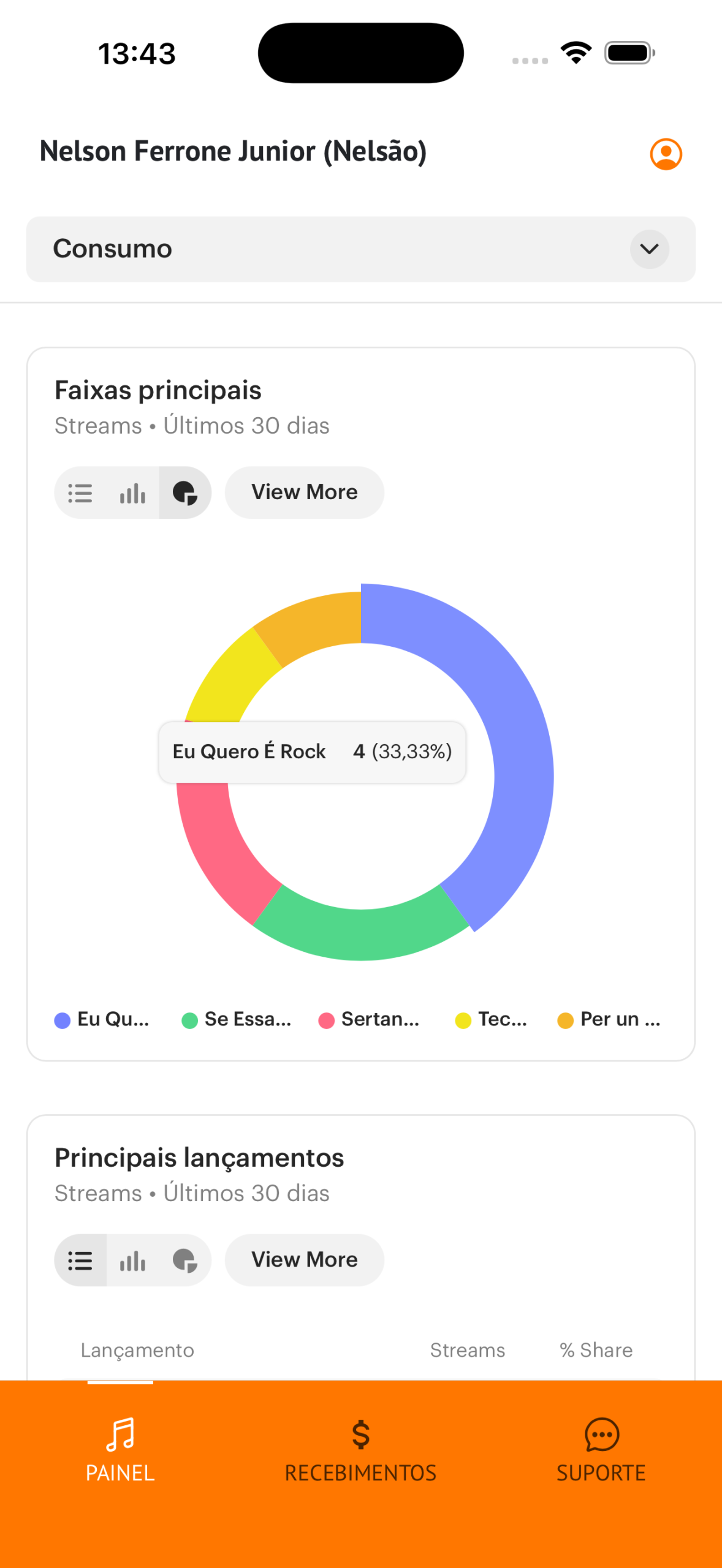
Task: Select list view in Principais lançamentos
Action: [x=80, y=1261]
